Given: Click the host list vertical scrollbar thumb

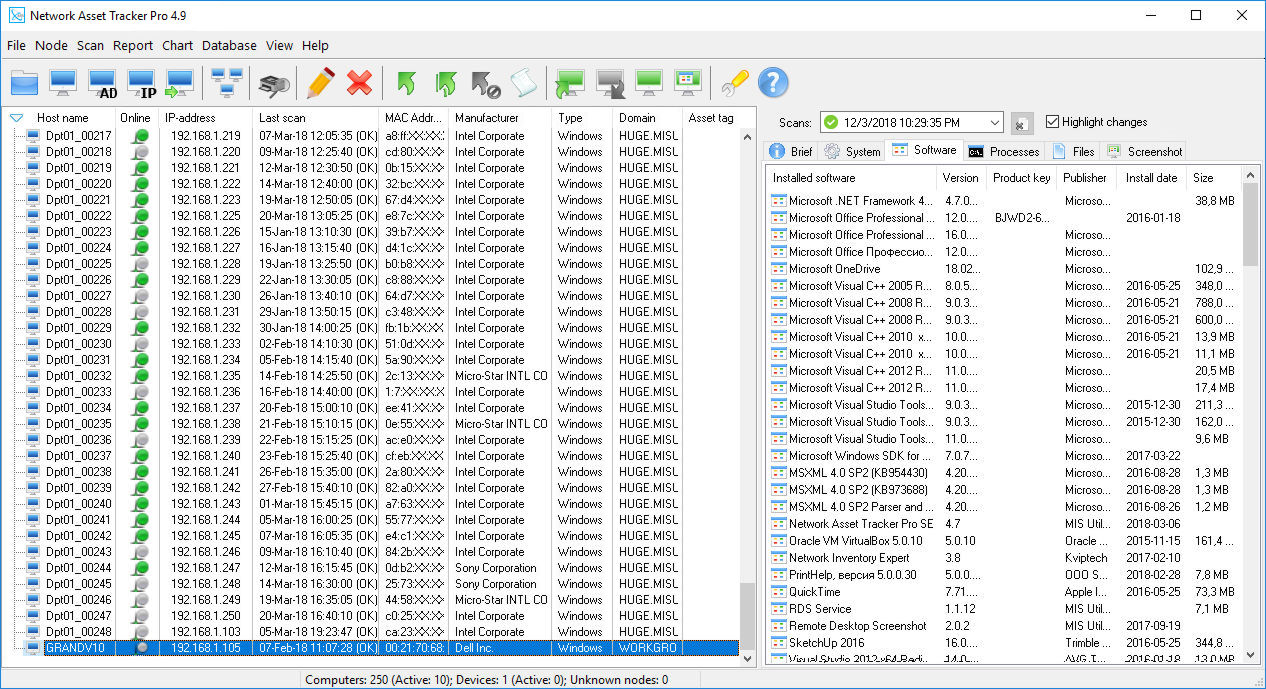Looking at the screenshot, I should pyautogui.click(x=748, y=615).
